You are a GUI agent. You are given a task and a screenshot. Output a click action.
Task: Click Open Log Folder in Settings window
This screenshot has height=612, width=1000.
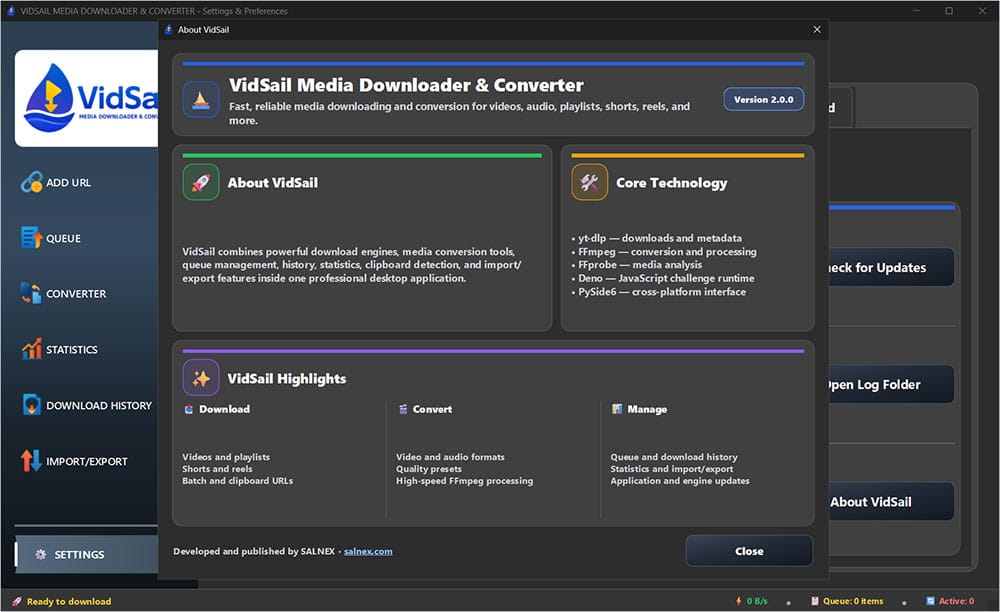click(892, 384)
